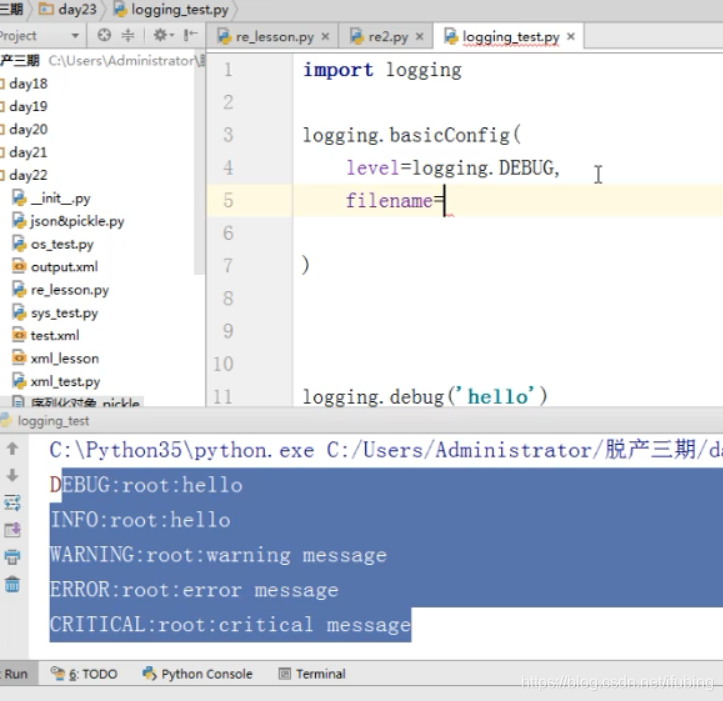Click the 'WARNING:root:warning message' output line
The image size is (723, 701).
coord(218,555)
